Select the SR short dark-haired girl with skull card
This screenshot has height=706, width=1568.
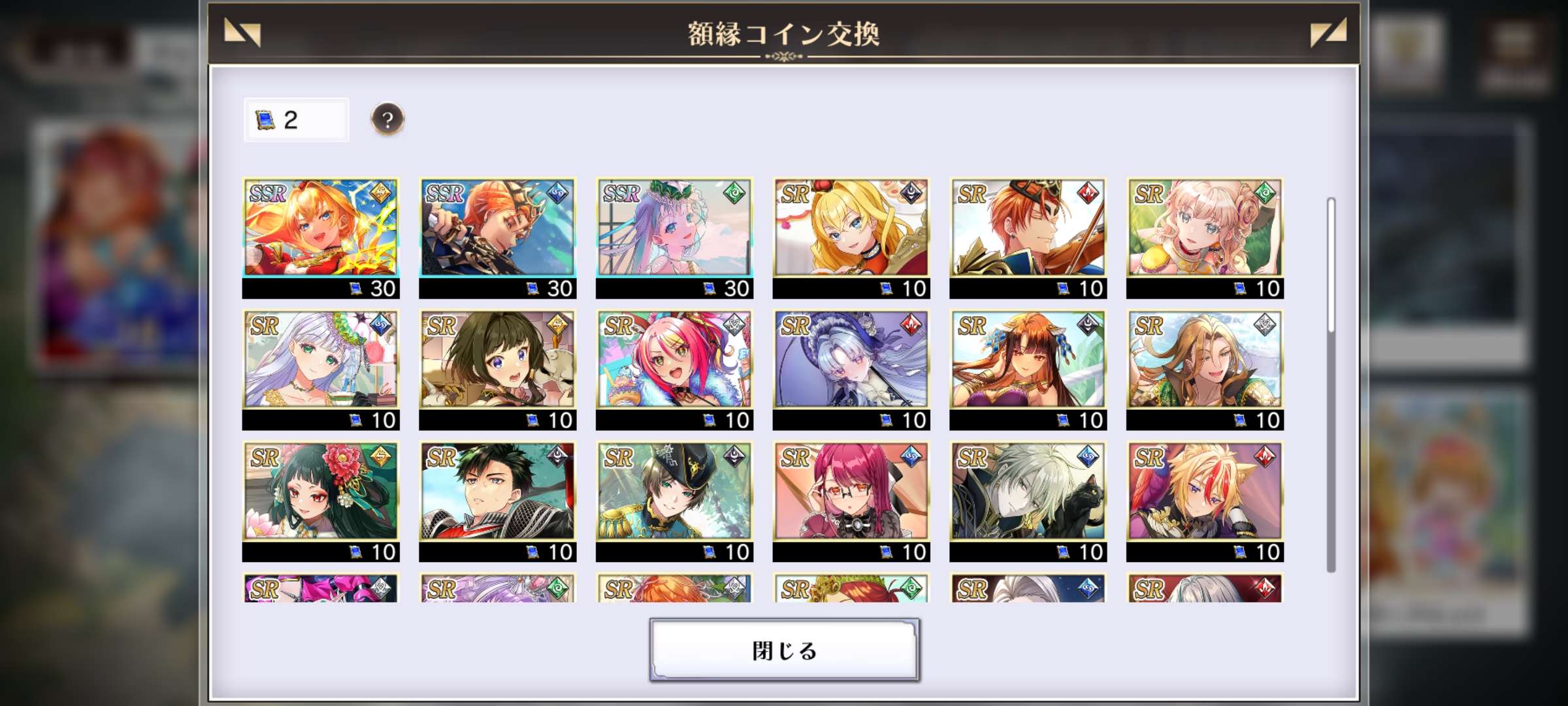498,370
